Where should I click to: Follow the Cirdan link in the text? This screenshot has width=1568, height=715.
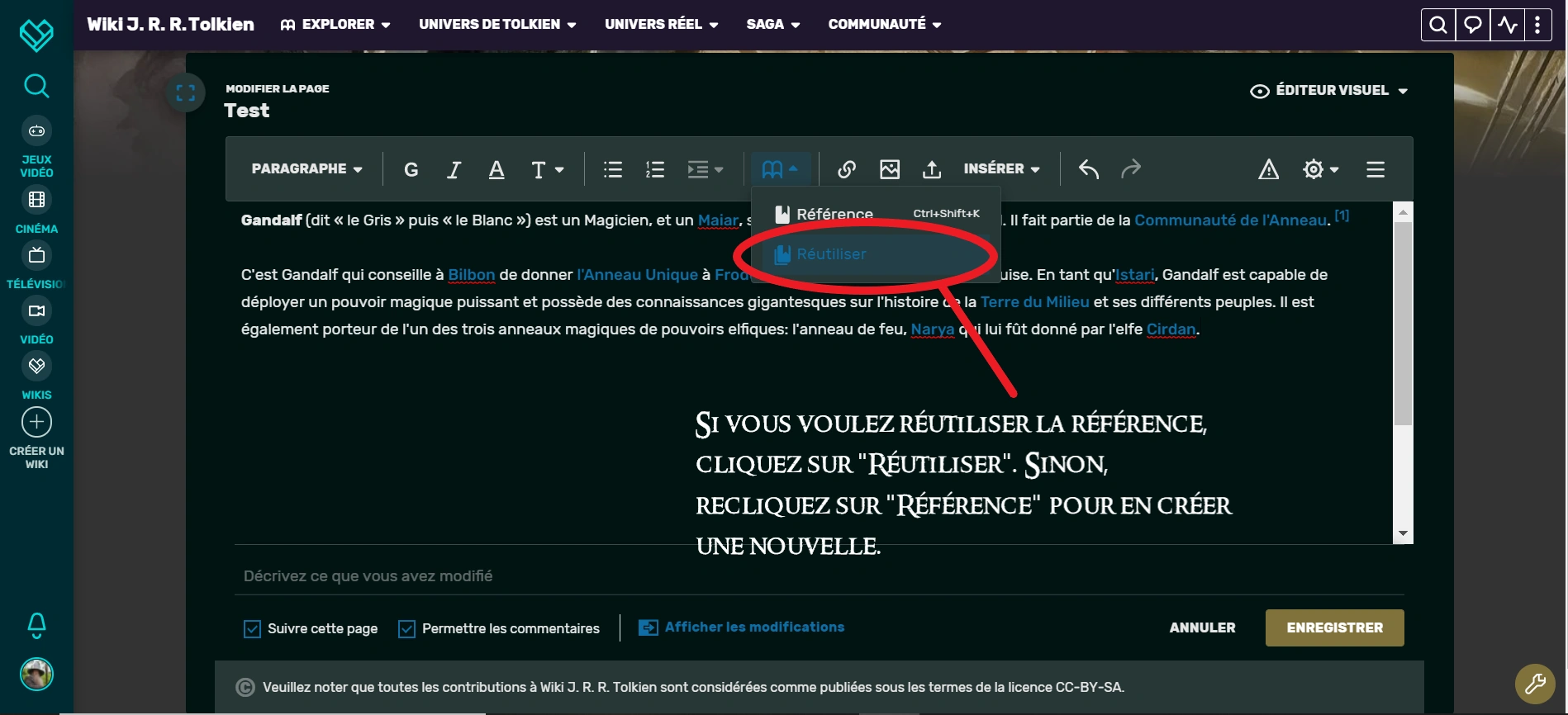tap(1171, 329)
